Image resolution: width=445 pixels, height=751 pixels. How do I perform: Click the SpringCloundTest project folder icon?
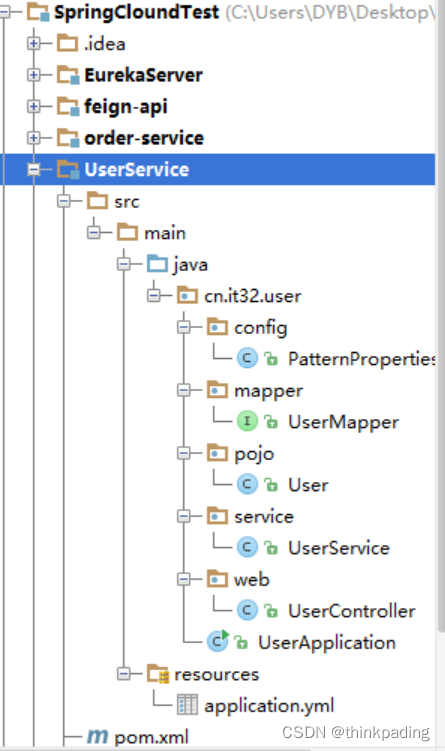38,11
